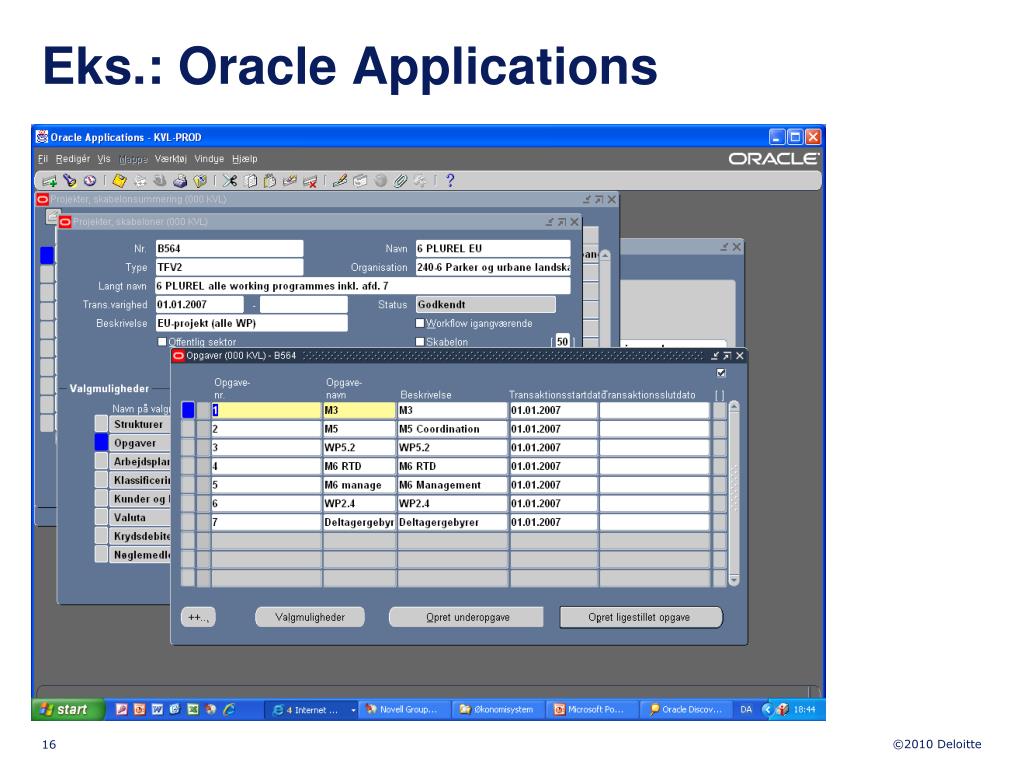This screenshot has height=768, width=1024.
Task: Click the Print toolbar icon
Action: [x=180, y=181]
